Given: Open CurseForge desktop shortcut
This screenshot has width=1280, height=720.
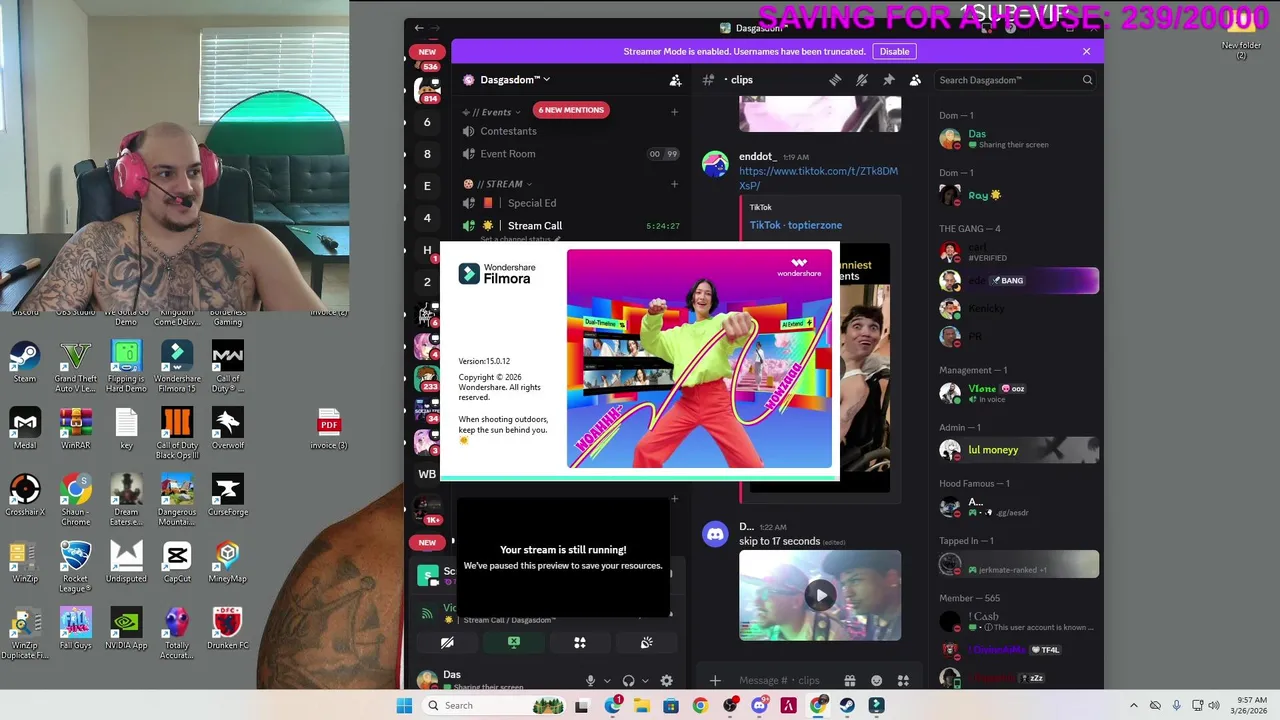Looking at the screenshot, I should tap(228, 495).
